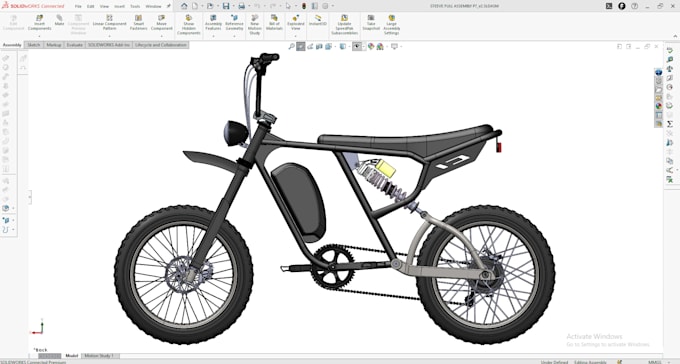680x364 pixels.
Task: Click Show Hidden Components
Action: pos(189,25)
